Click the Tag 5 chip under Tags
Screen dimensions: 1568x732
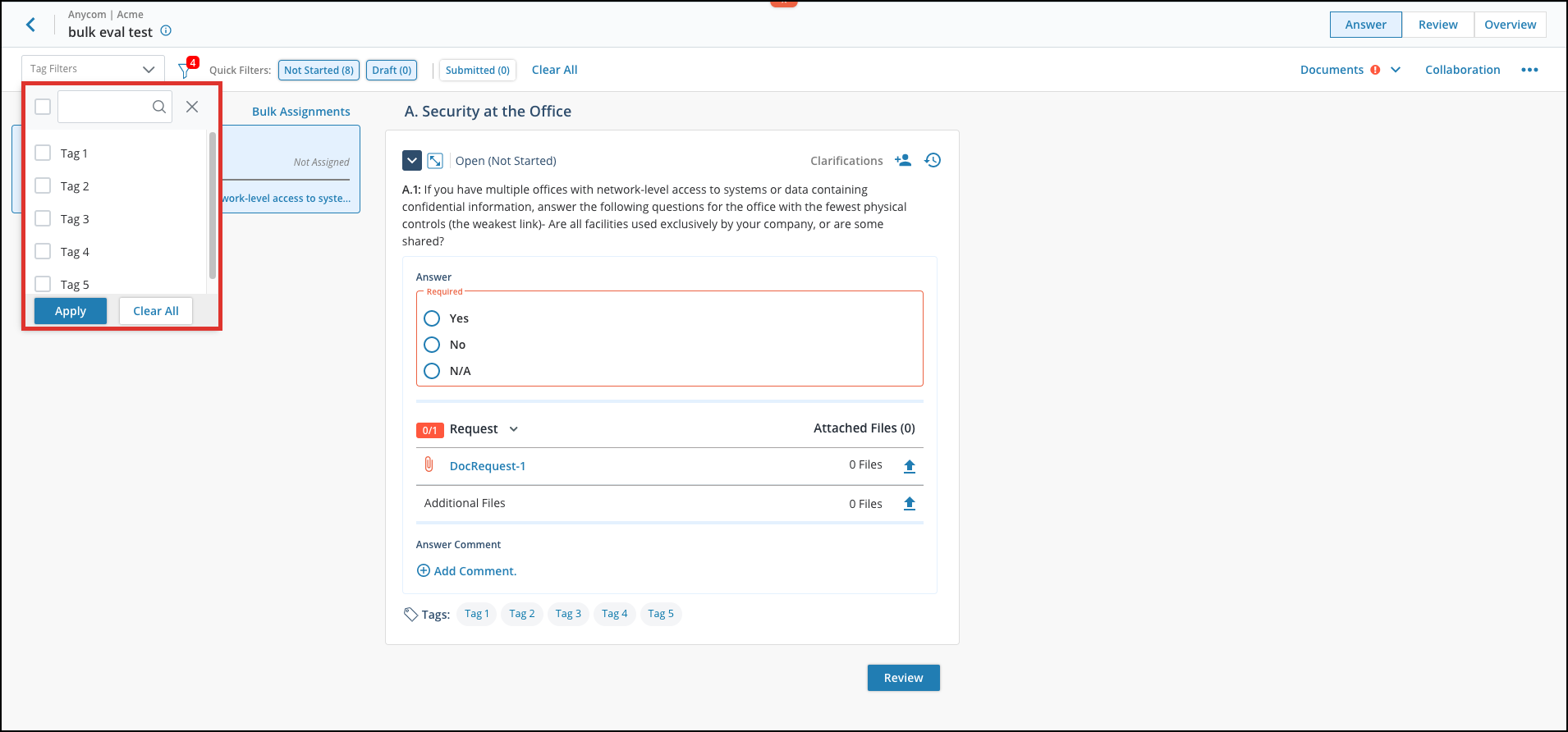click(x=661, y=614)
